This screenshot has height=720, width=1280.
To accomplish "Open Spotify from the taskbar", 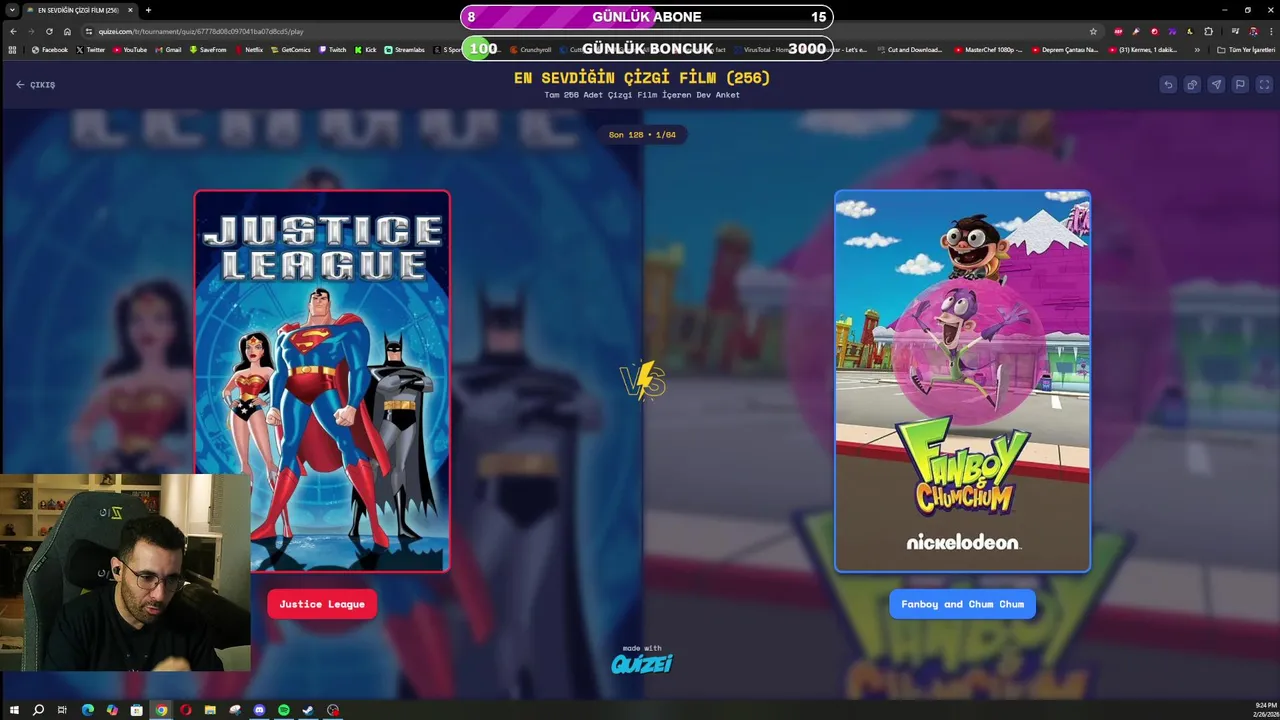I will pyautogui.click(x=284, y=710).
